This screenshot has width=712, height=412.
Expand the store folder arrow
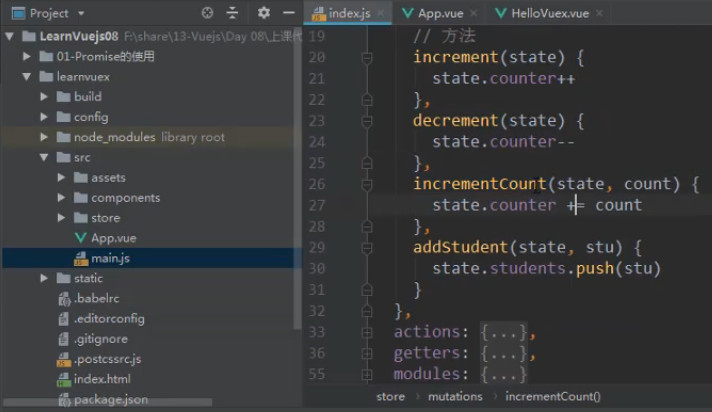[x=61, y=218]
